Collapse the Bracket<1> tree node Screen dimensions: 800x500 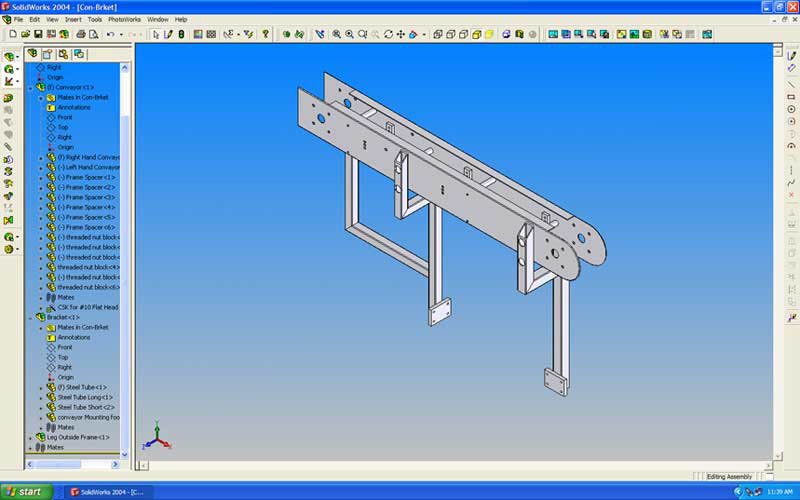click(31, 317)
